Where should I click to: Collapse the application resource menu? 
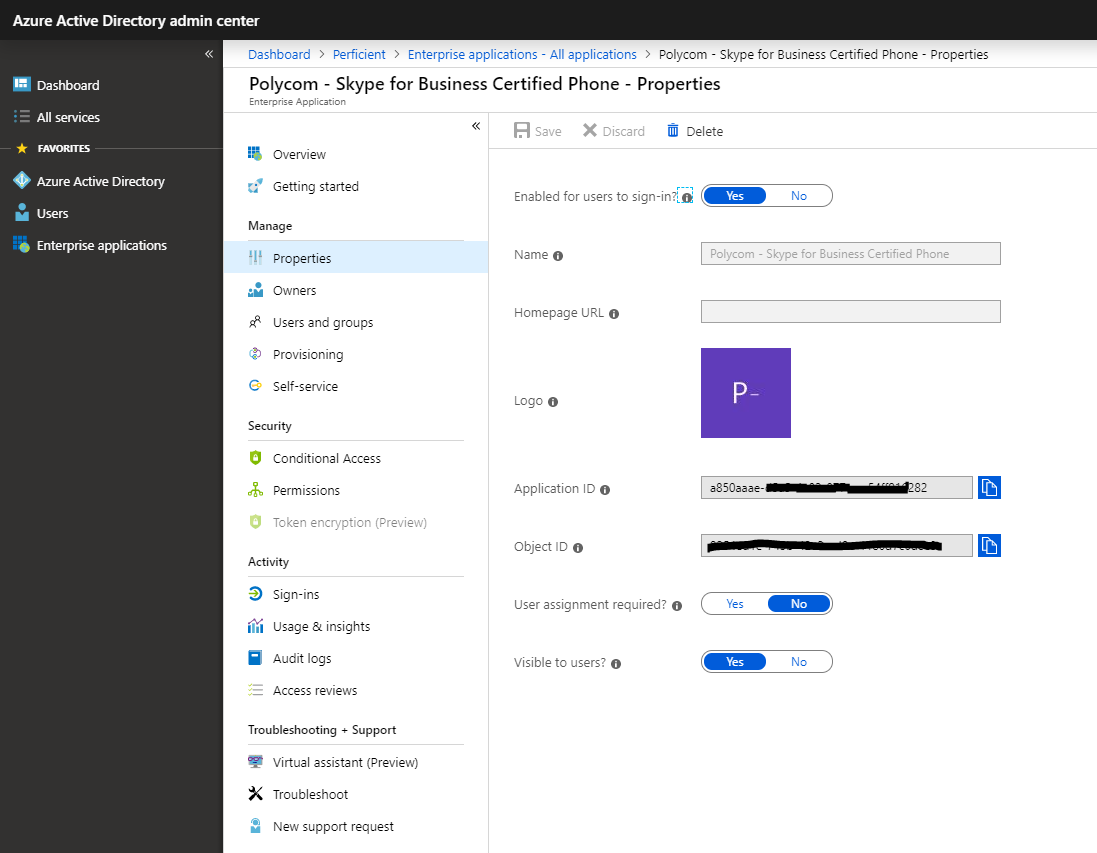pyautogui.click(x=476, y=126)
